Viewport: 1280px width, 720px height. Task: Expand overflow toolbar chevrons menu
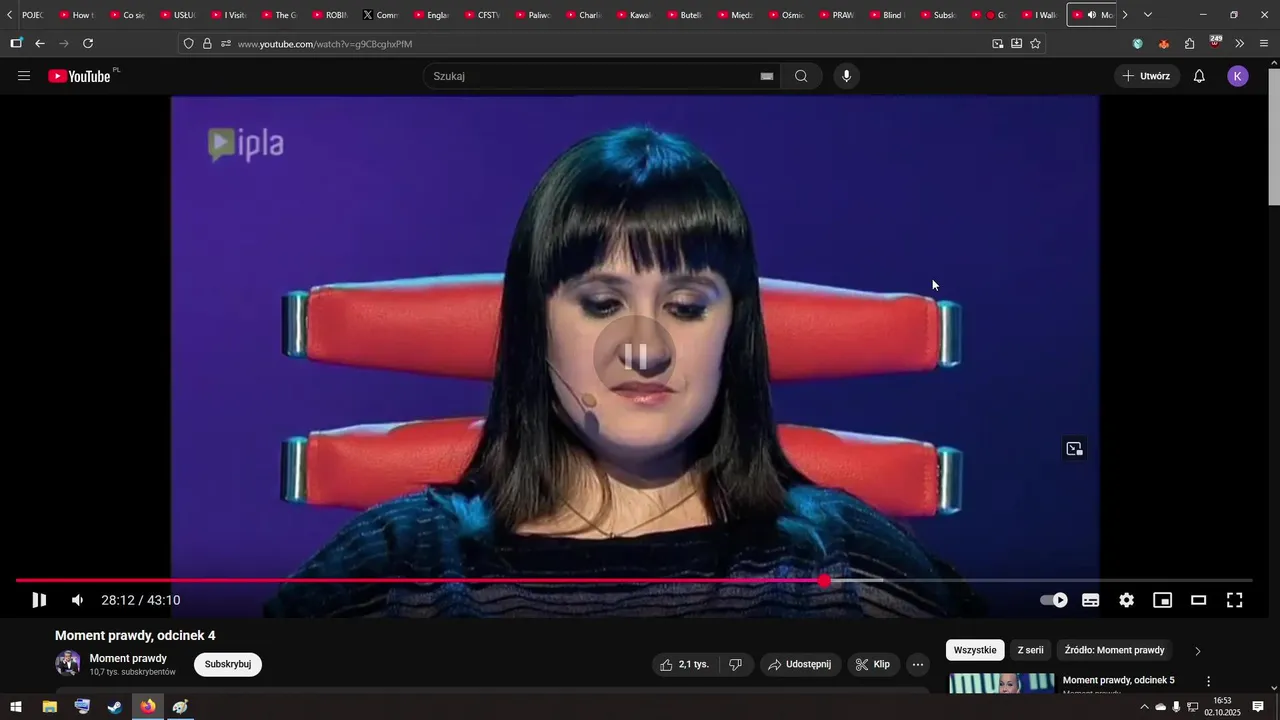pyautogui.click(x=1239, y=44)
